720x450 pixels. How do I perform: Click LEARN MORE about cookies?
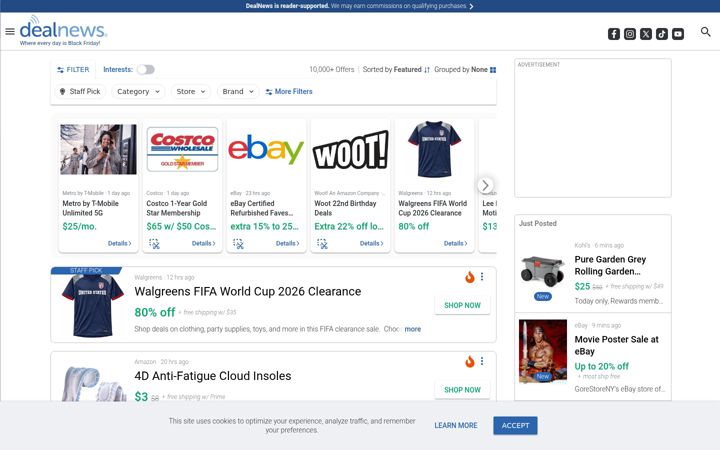pos(456,426)
